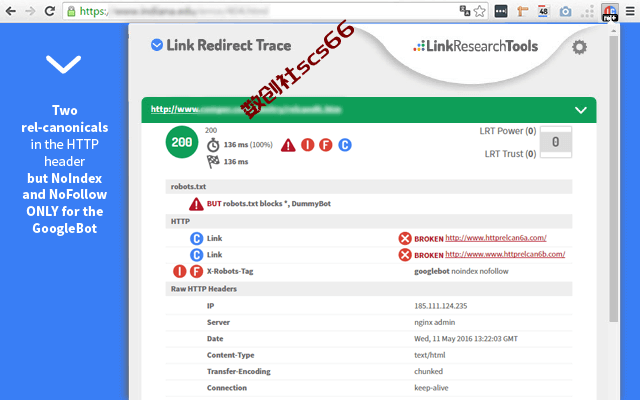
Task: Select the IP value 185.111.124.235
Action: (x=440, y=306)
